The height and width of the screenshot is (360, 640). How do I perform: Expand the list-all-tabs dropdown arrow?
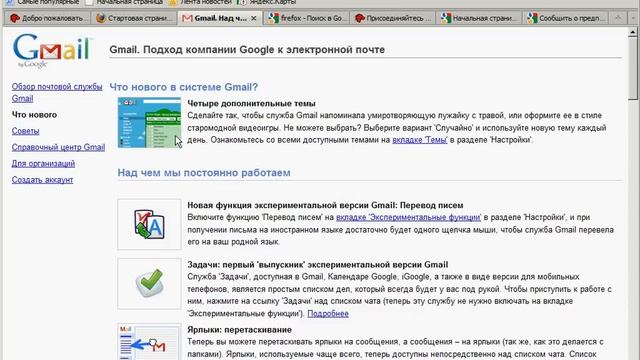click(633, 18)
